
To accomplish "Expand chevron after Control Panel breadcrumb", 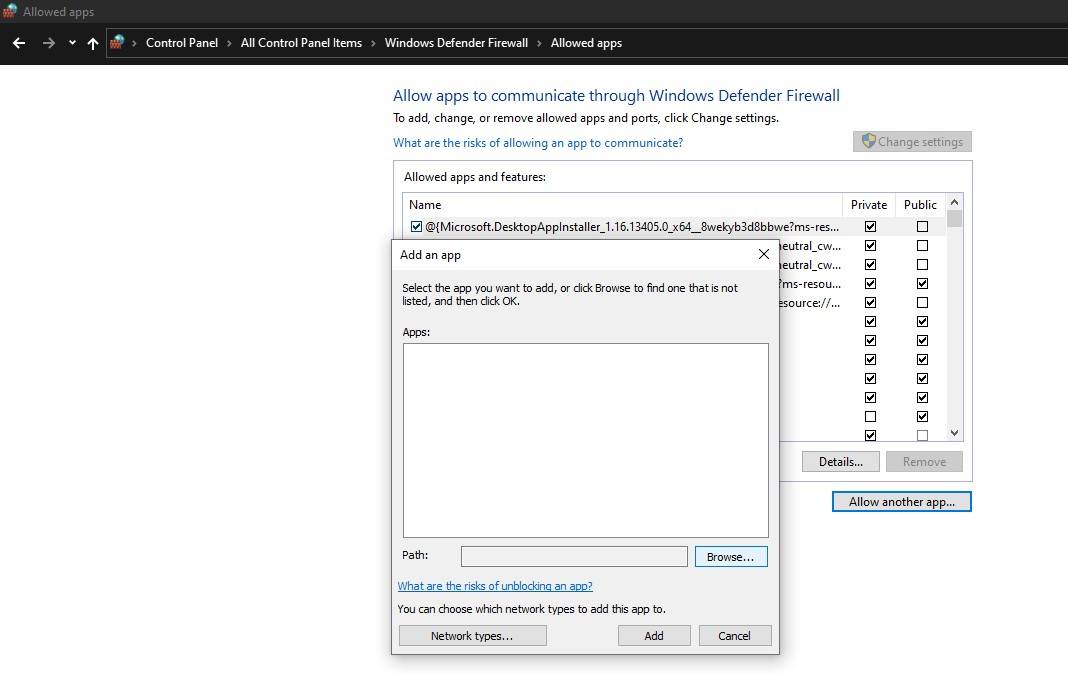I will coord(229,43).
